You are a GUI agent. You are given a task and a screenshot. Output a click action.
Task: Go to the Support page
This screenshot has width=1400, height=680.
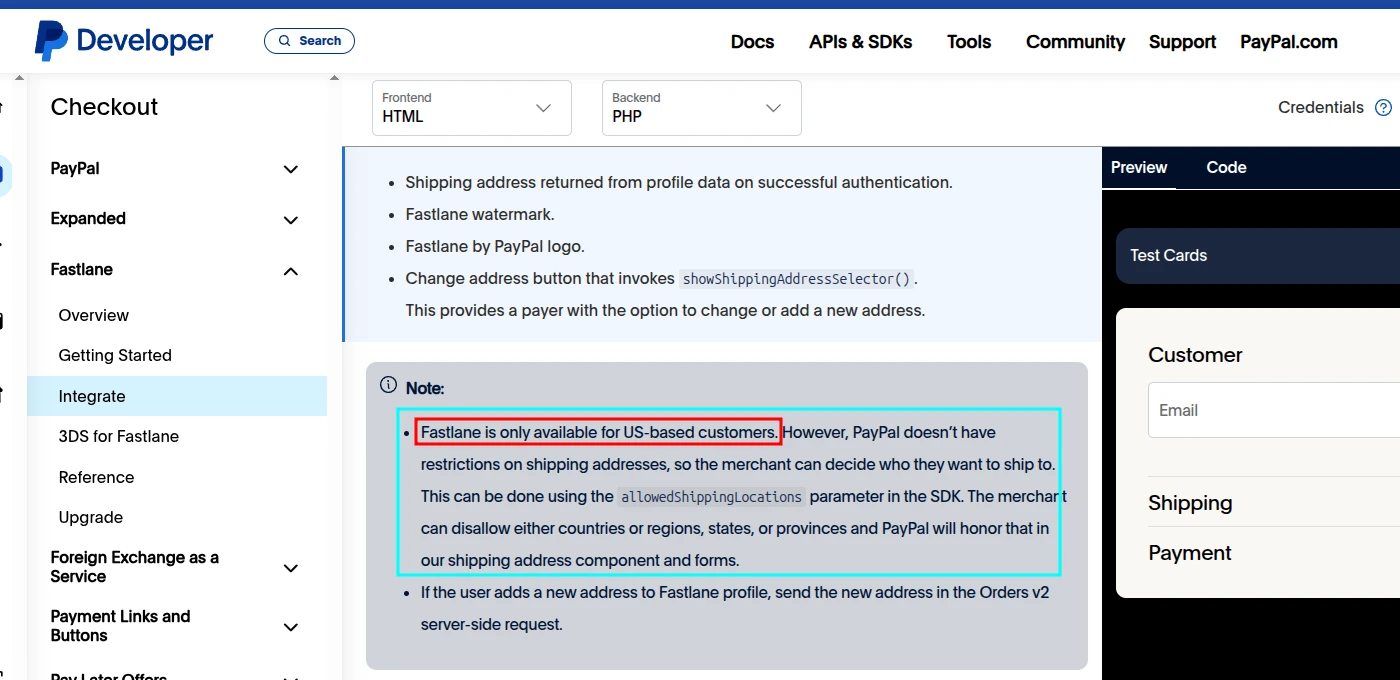pyautogui.click(x=1182, y=42)
